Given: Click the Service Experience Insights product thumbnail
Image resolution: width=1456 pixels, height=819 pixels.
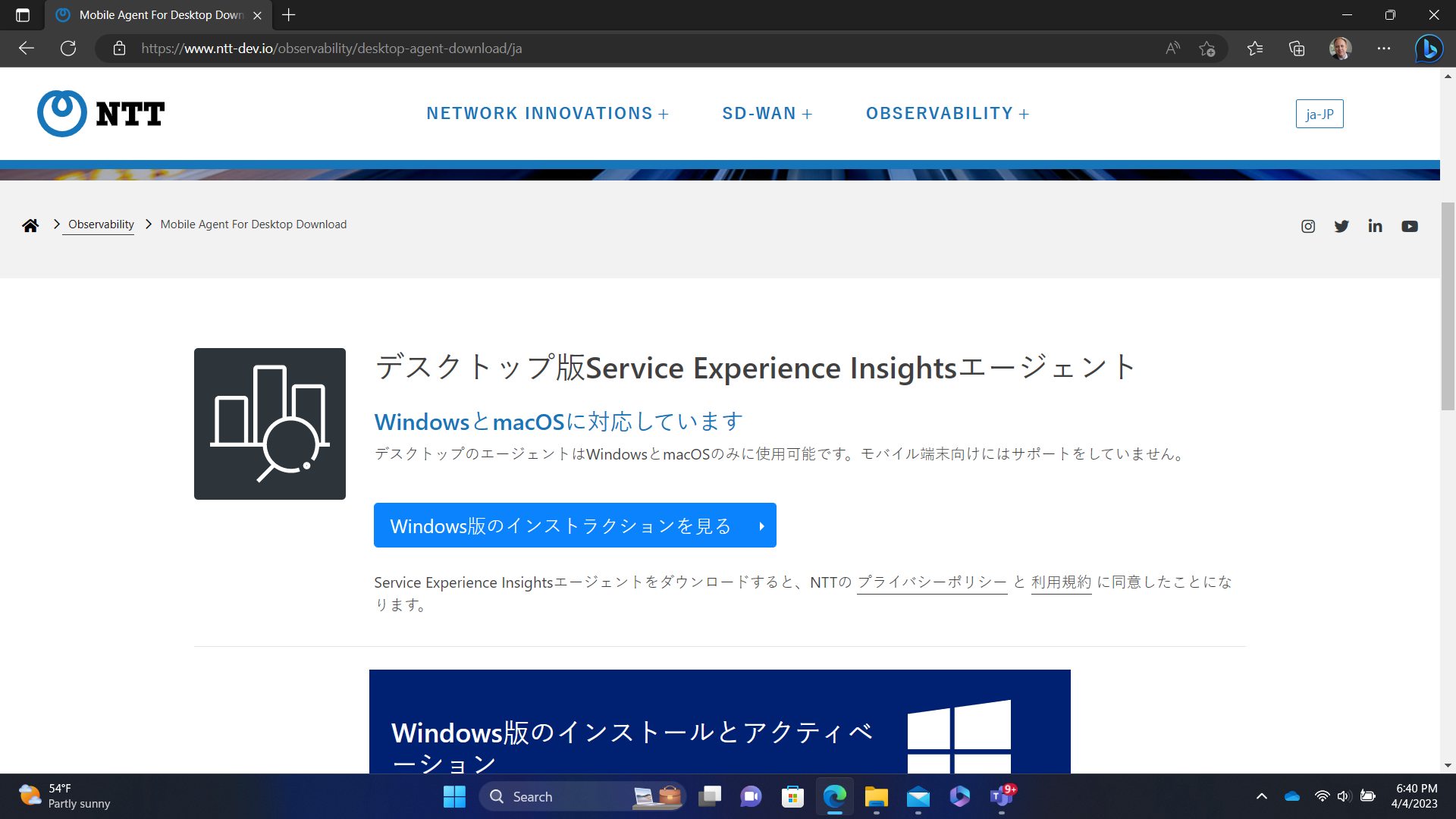Looking at the screenshot, I should tap(270, 424).
